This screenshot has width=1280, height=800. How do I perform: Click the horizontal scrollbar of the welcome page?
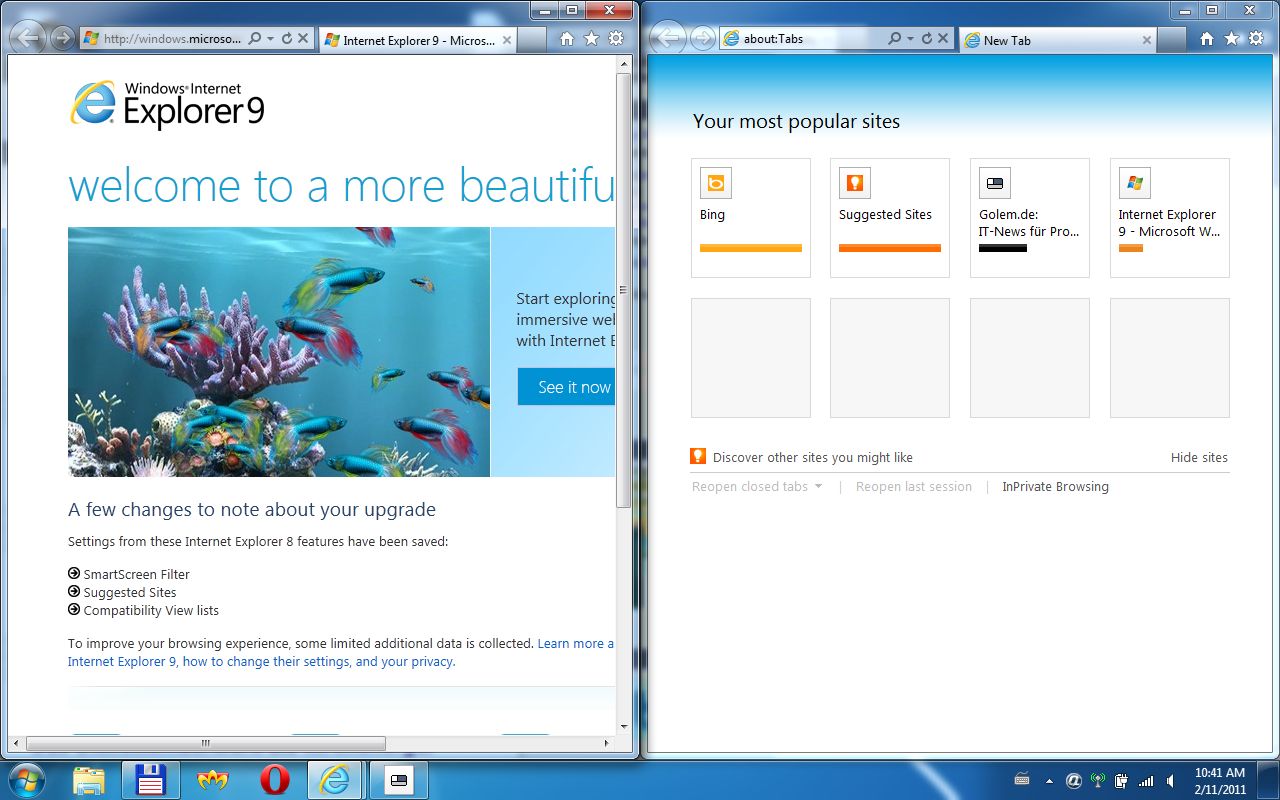(x=205, y=744)
